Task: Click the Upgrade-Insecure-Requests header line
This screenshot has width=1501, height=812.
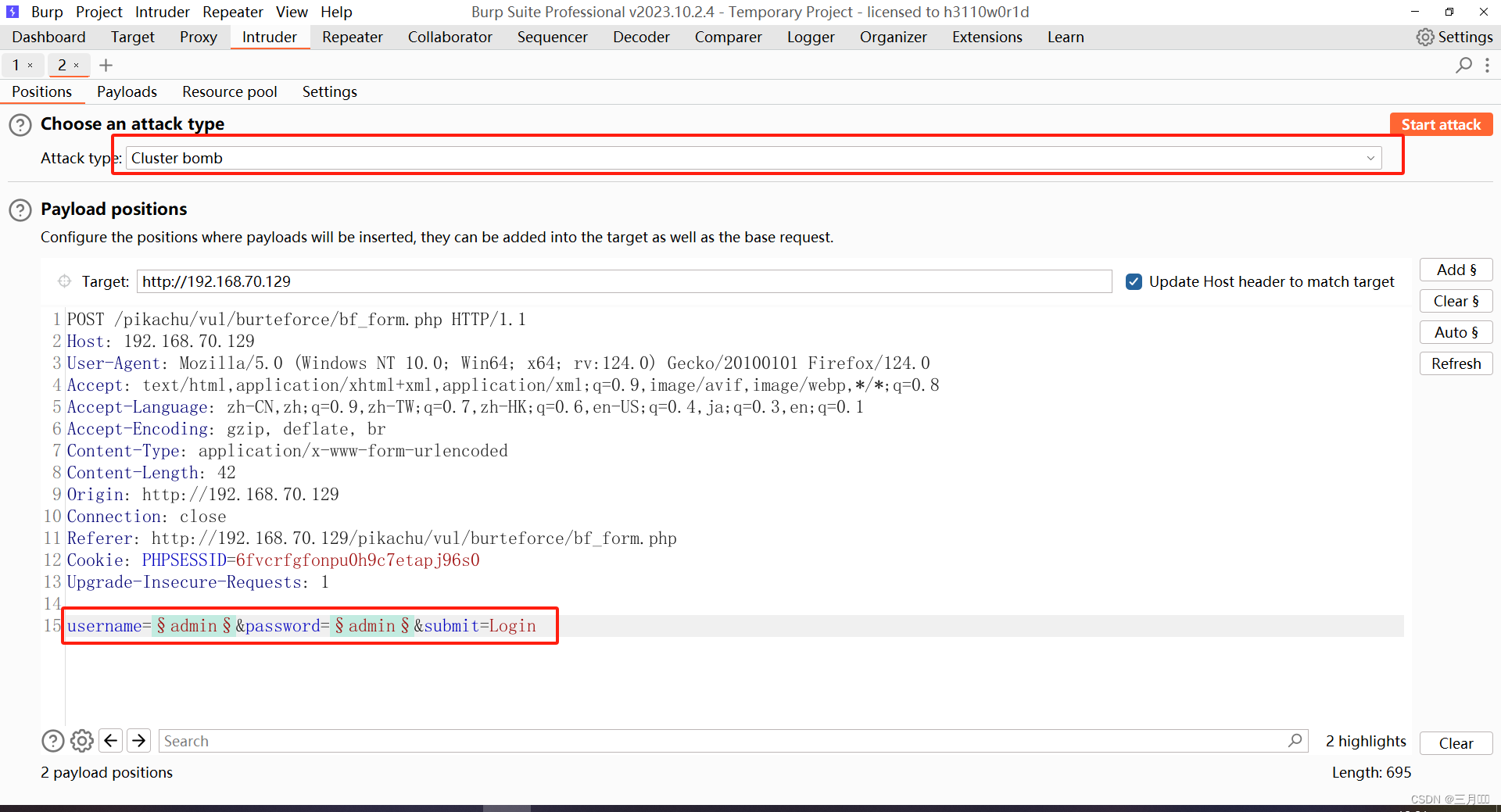Action: pos(198,582)
